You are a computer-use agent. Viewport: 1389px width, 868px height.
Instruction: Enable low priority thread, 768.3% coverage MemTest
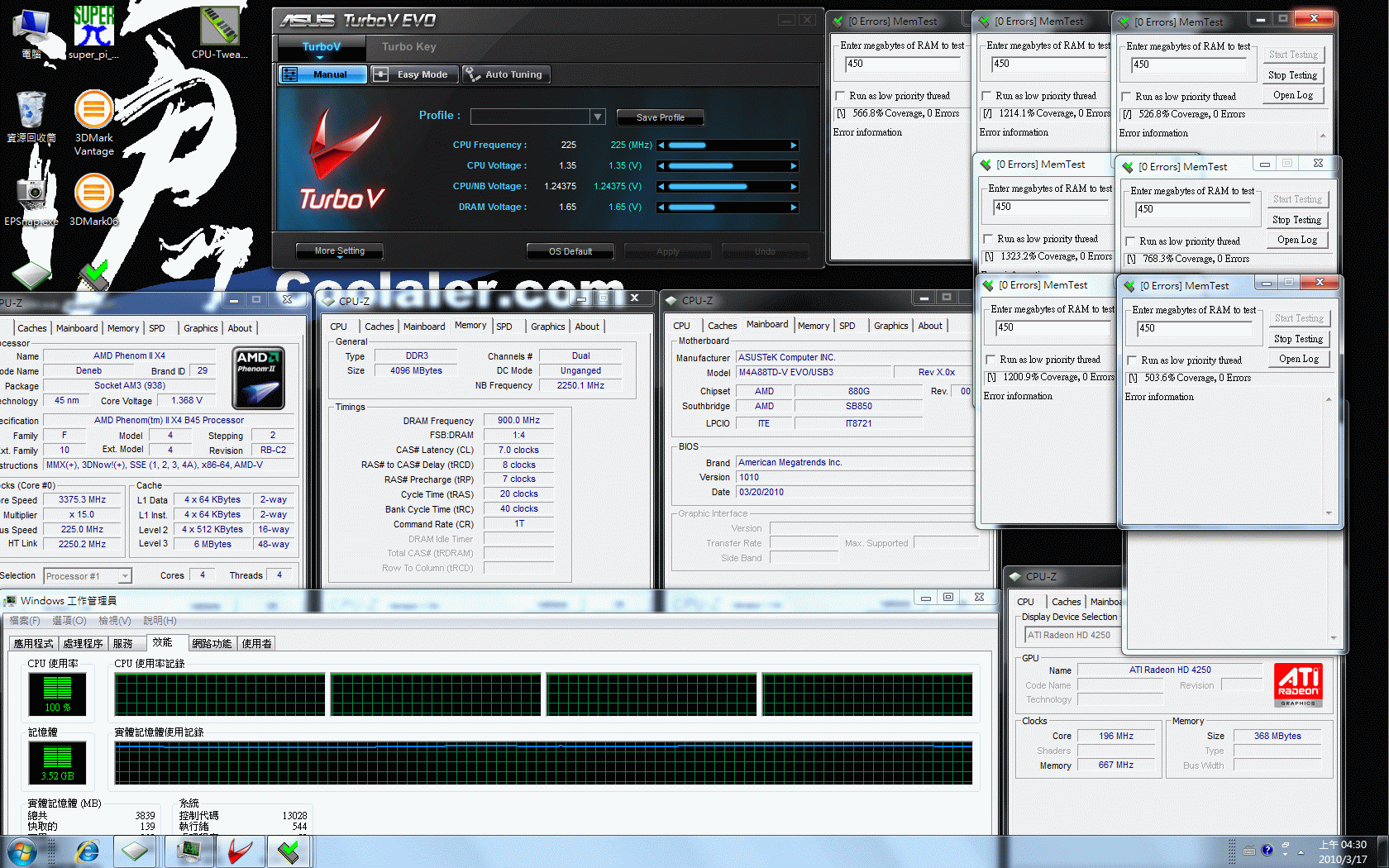click(1130, 241)
